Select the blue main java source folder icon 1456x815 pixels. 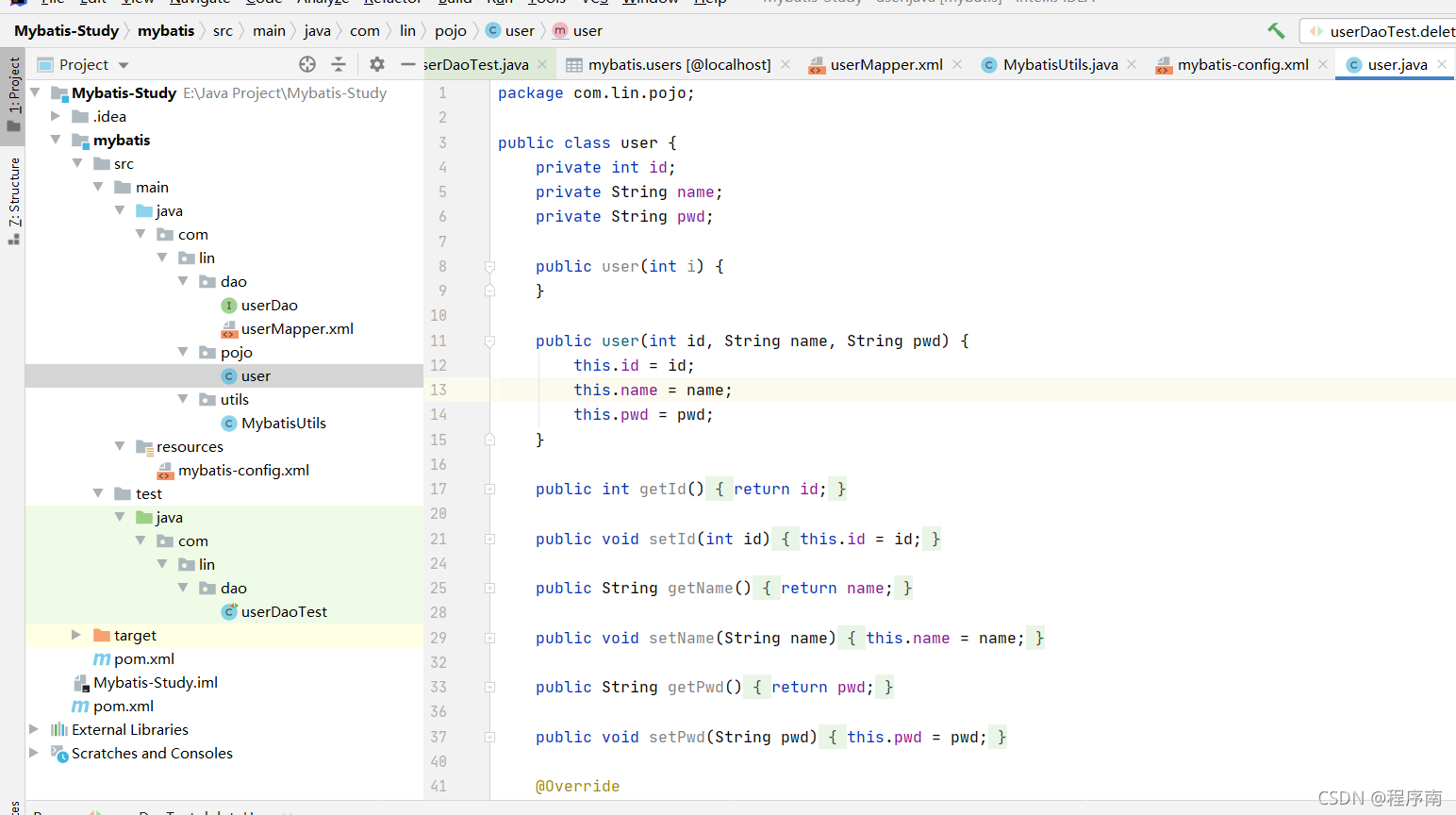pyautogui.click(x=144, y=211)
